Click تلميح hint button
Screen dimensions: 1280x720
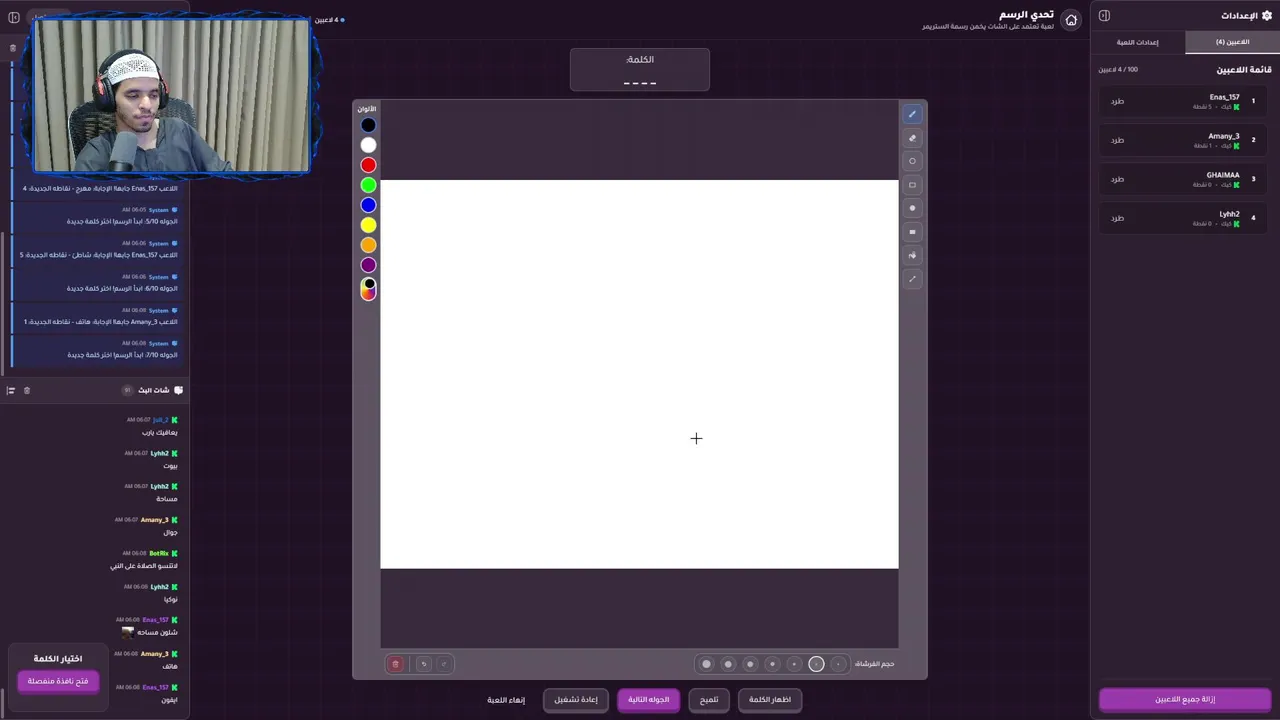[x=709, y=700]
